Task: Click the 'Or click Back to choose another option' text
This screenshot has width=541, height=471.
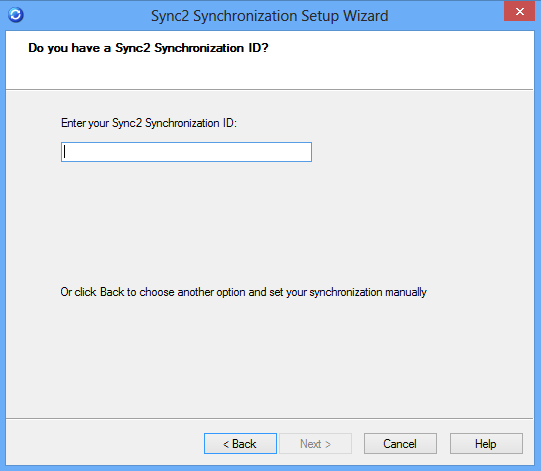Action: (153, 292)
